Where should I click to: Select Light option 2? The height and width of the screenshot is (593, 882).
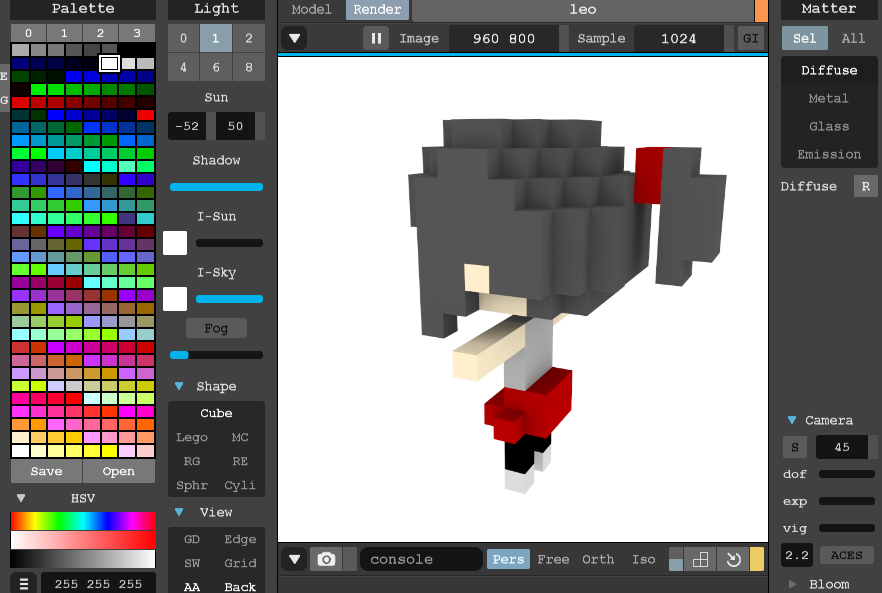pos(249,38)
